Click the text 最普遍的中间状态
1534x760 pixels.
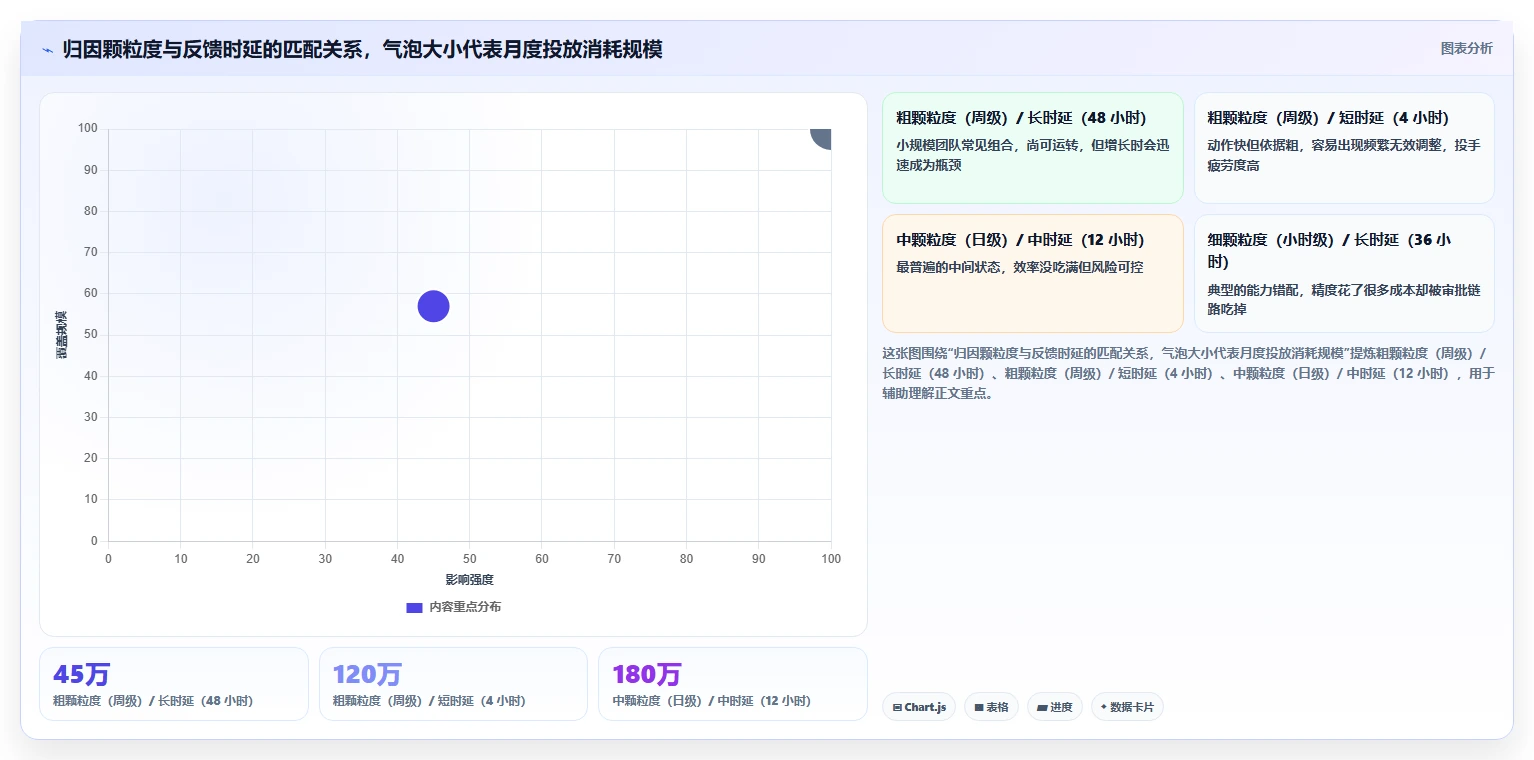[950, 267]
